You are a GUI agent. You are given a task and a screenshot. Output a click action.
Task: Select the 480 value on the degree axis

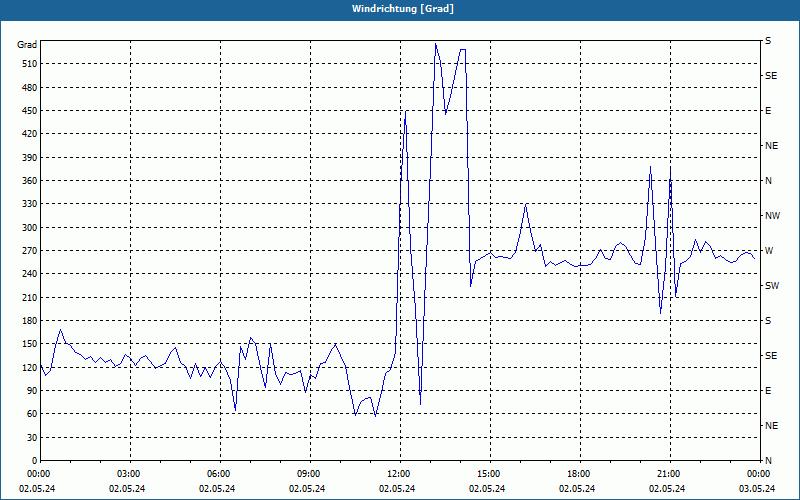click(x=30, y=87)
